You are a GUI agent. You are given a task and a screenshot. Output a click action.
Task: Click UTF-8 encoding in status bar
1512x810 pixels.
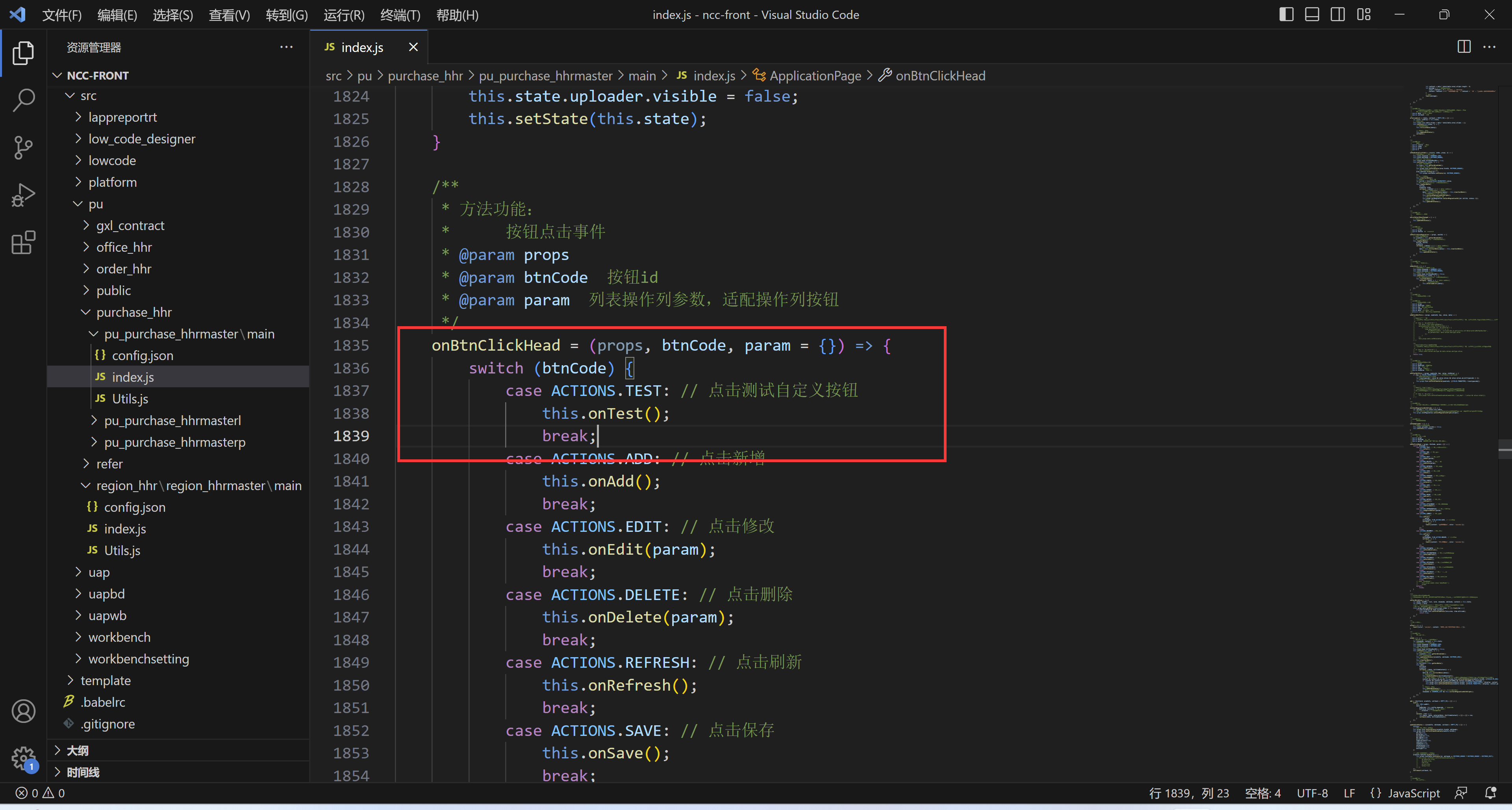[1312, 793]
